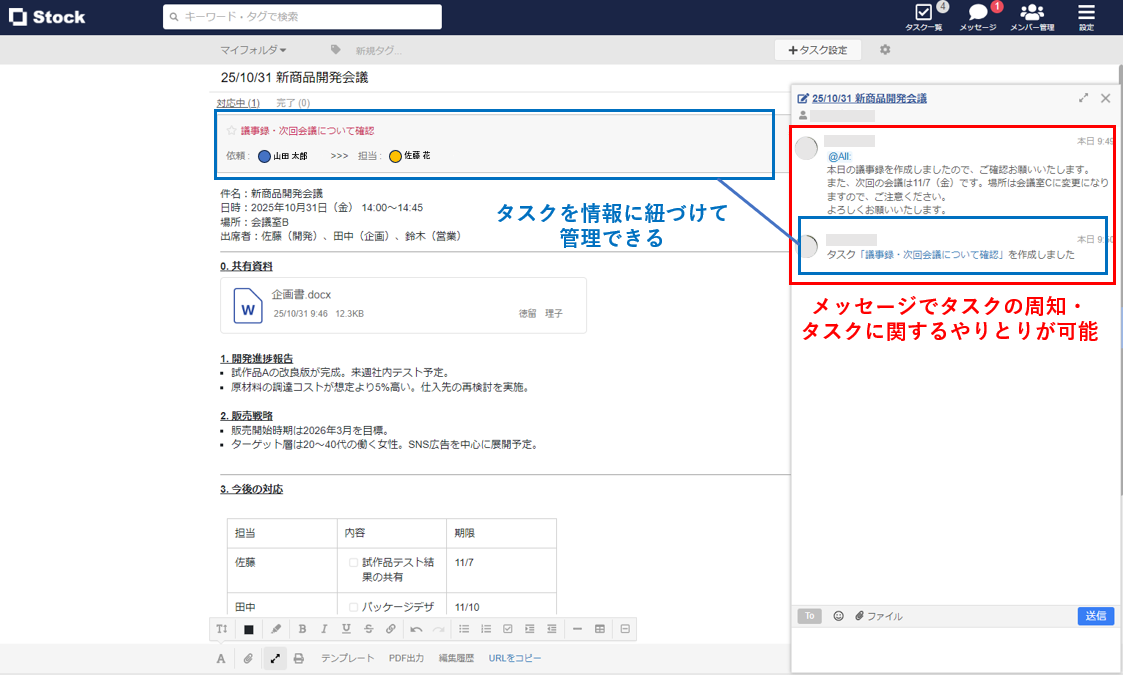Insert a table using the table icon
Image resolution: width=1123 pixels, height=675 pixels.
599,629
